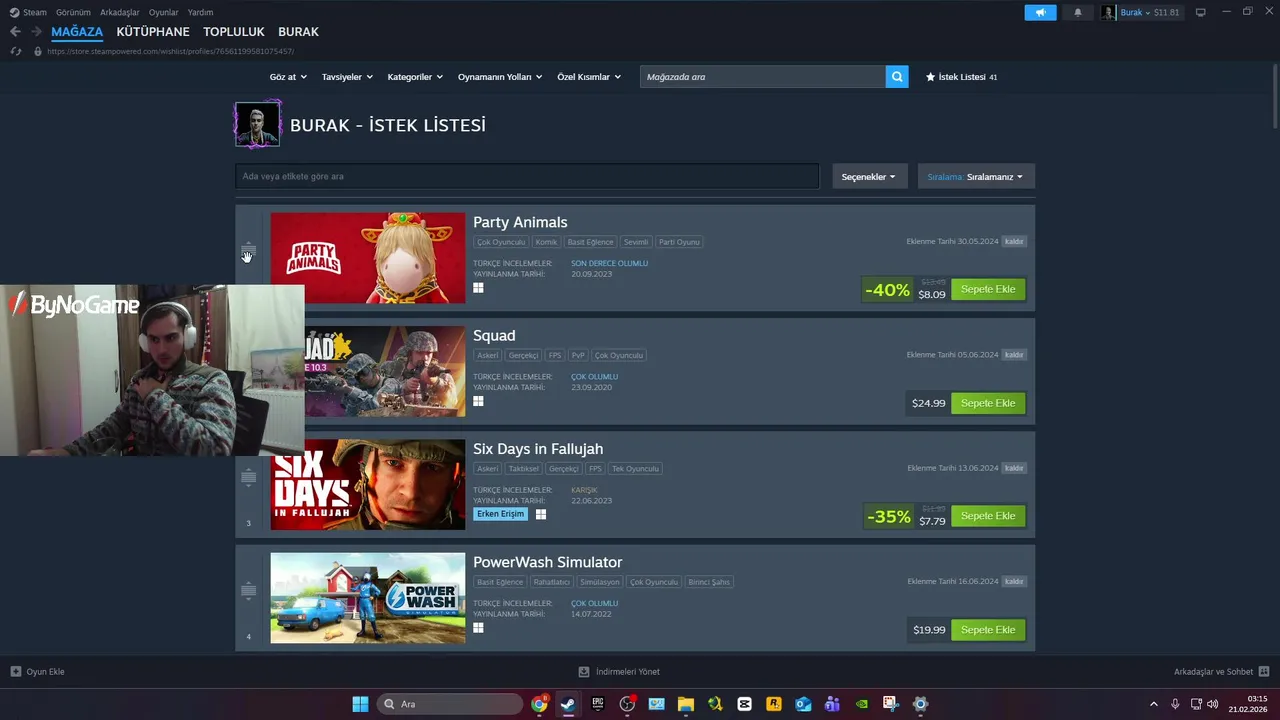1280x720 pixels.
Task: Expand Göz at dropdown
Action: (287, 77)
